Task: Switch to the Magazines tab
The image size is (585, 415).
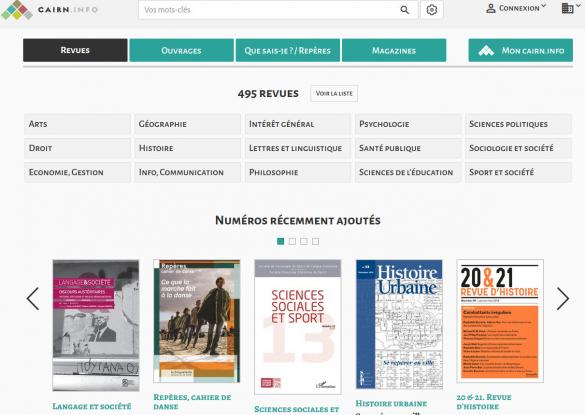Action: point(394,50)
